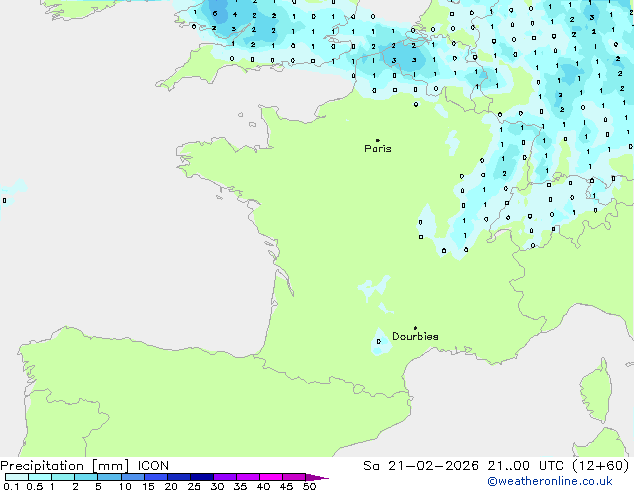Click the Corsica island outline
The height and width of the screenshot is (490, 634).
(596, 390)
